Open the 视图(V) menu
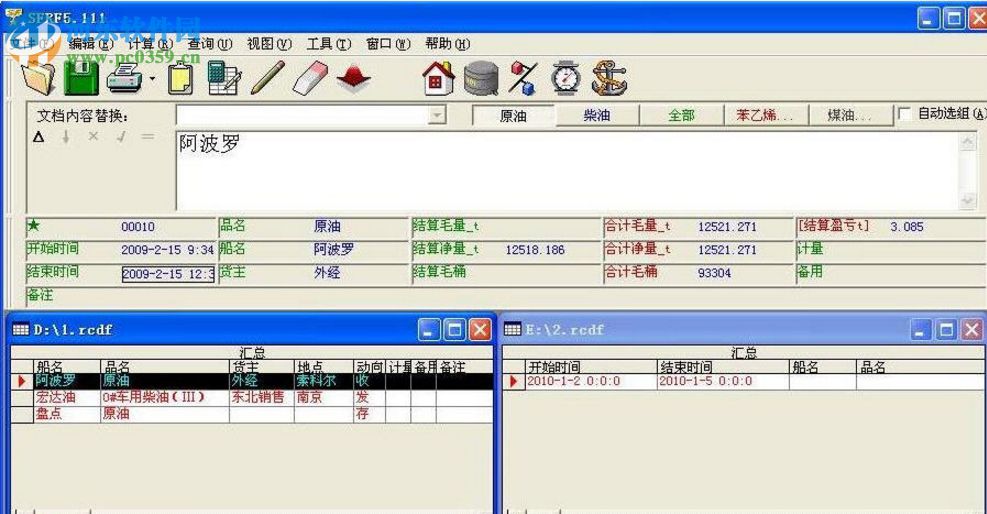Image resolution: width=987 pixels, height=514 pixels. [269, 44]
